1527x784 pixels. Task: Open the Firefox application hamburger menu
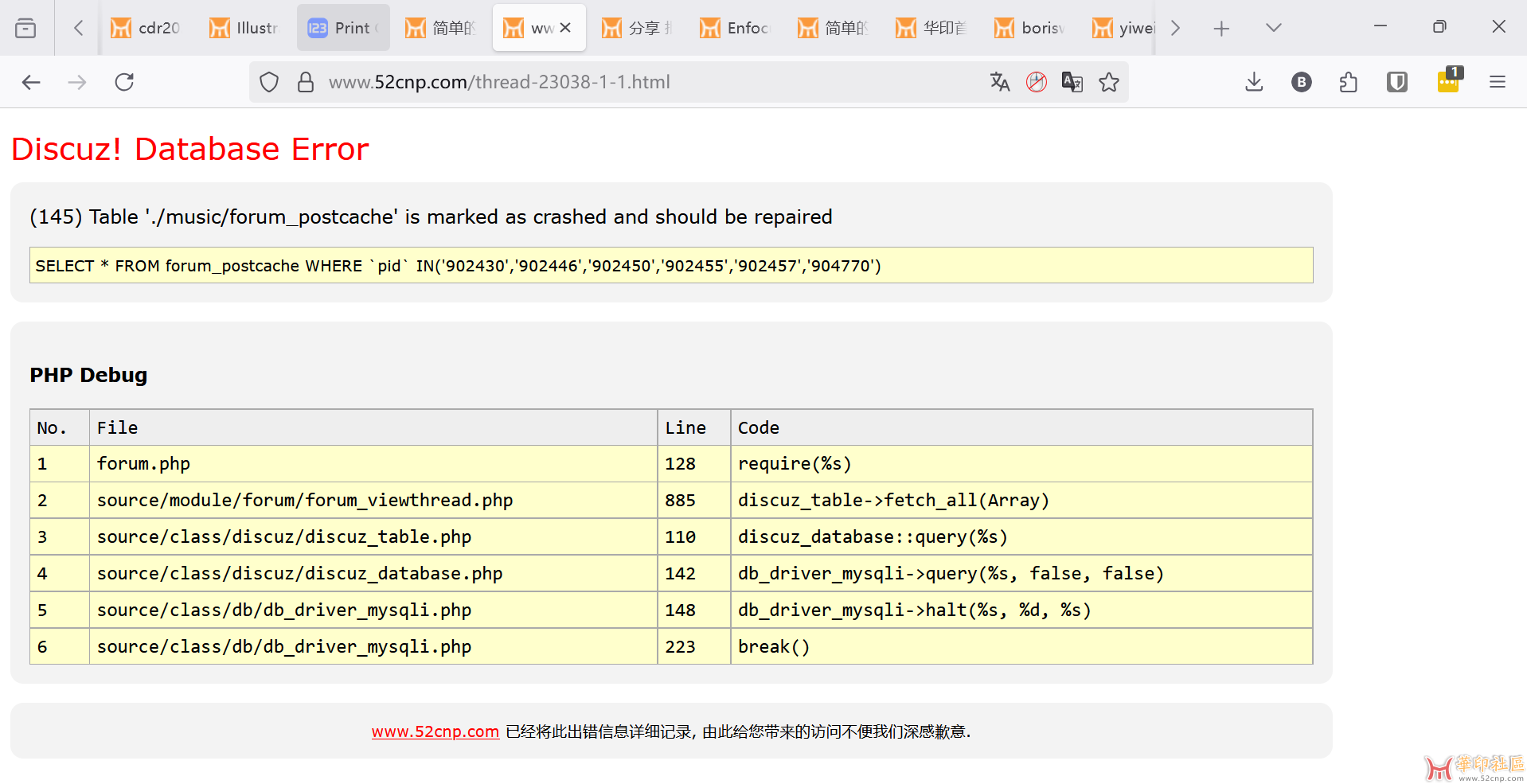tap(1498, 82)
